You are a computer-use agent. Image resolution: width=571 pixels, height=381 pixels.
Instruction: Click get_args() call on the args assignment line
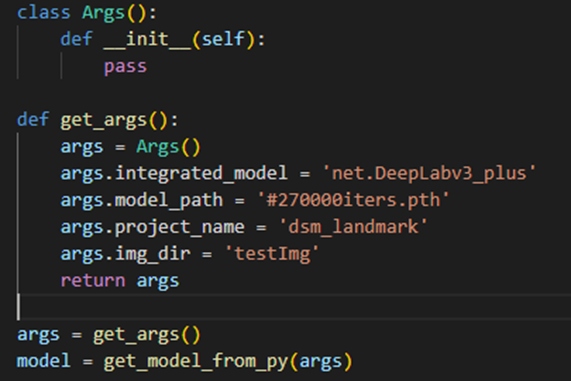pyautogui.click(x=147, y=334)
